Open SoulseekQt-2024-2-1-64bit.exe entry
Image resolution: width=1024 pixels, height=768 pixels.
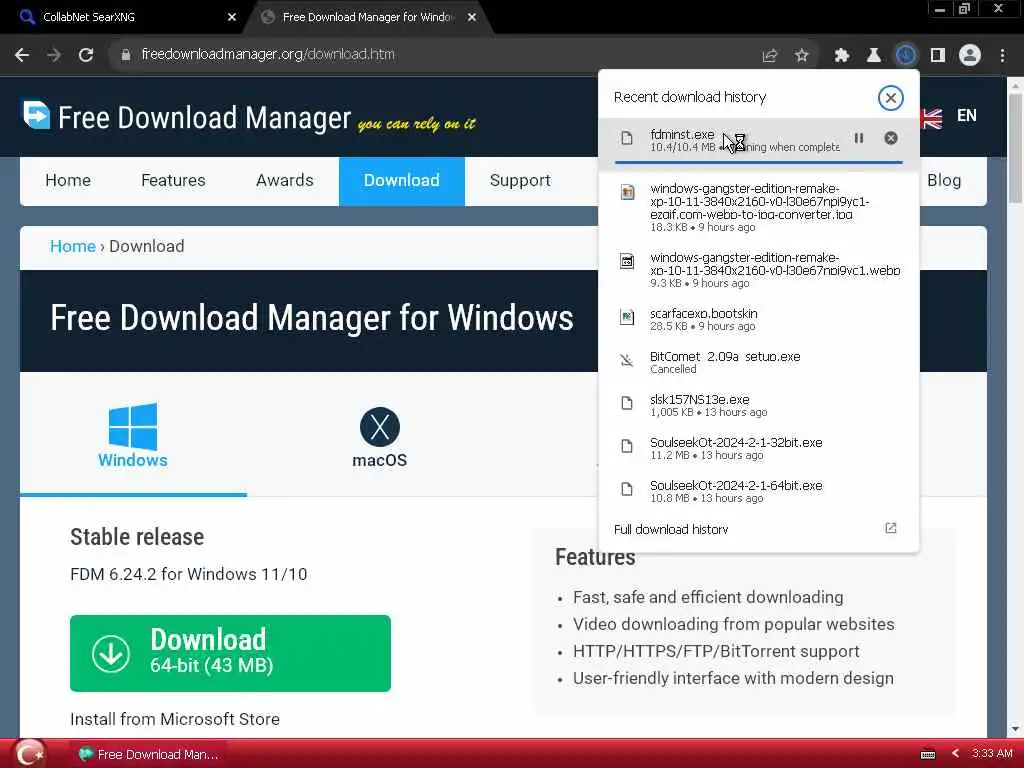(x=759, y=492)
